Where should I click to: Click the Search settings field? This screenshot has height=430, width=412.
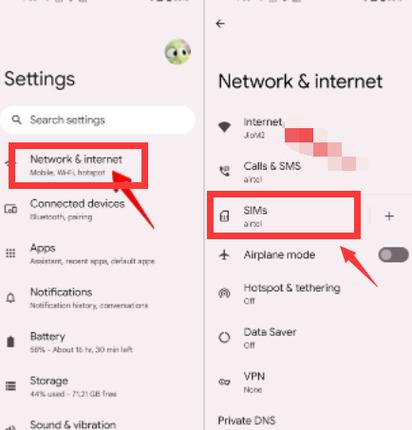tap(98, 120)
